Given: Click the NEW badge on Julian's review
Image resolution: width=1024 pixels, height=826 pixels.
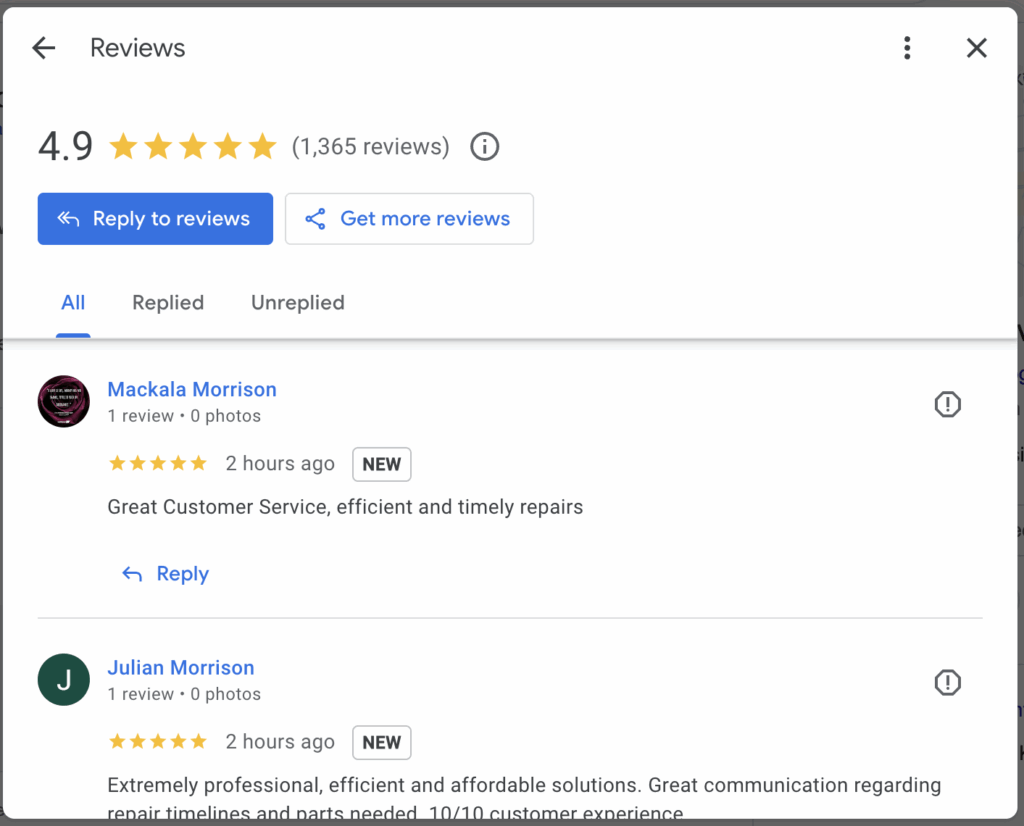Looking at the screenshot, I should click(381, 742).
